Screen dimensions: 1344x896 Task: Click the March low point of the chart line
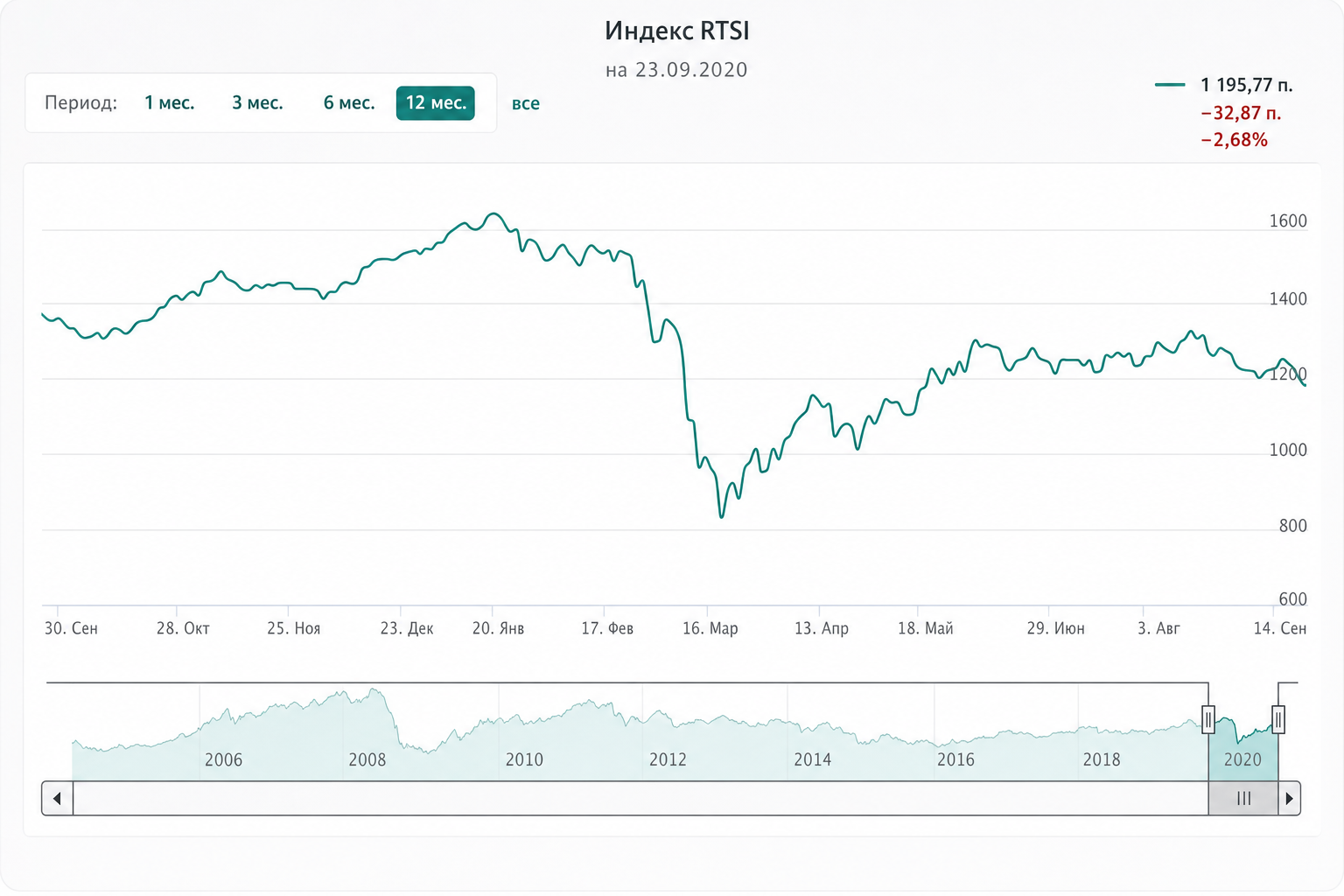pos(721,516)
